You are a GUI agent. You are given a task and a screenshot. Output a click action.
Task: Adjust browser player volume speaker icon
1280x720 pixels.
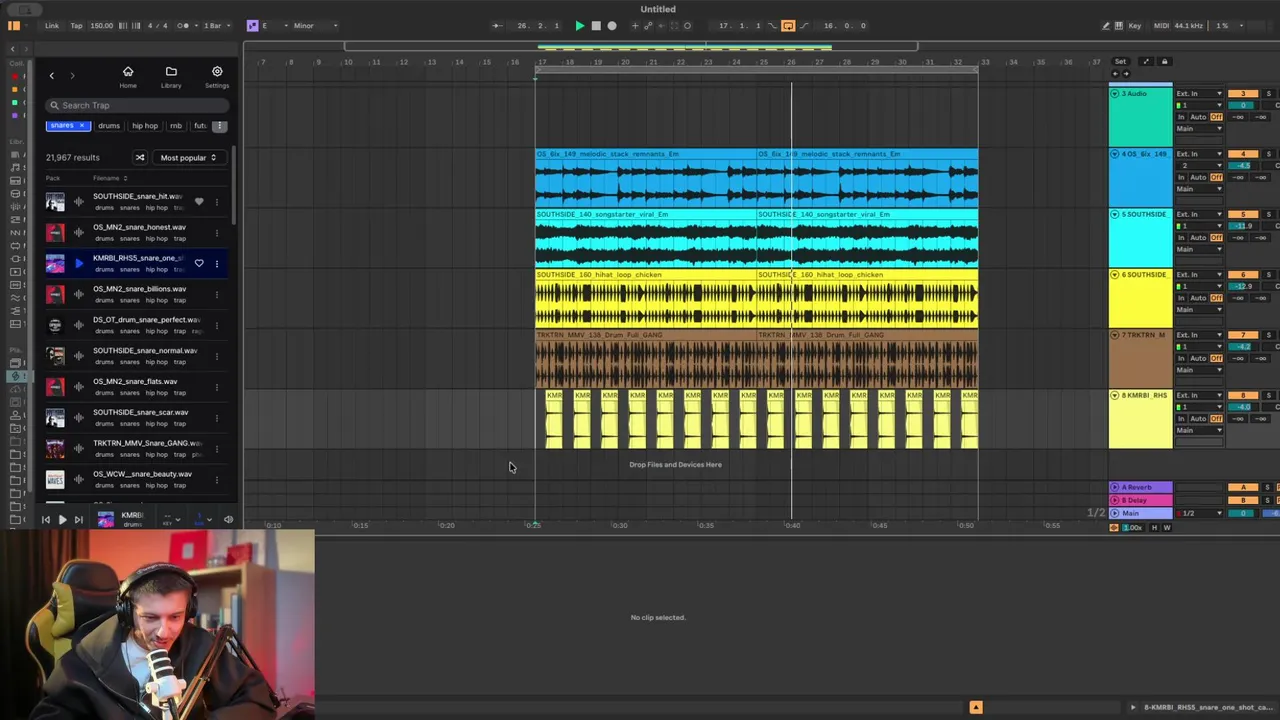tap(228, 519)
